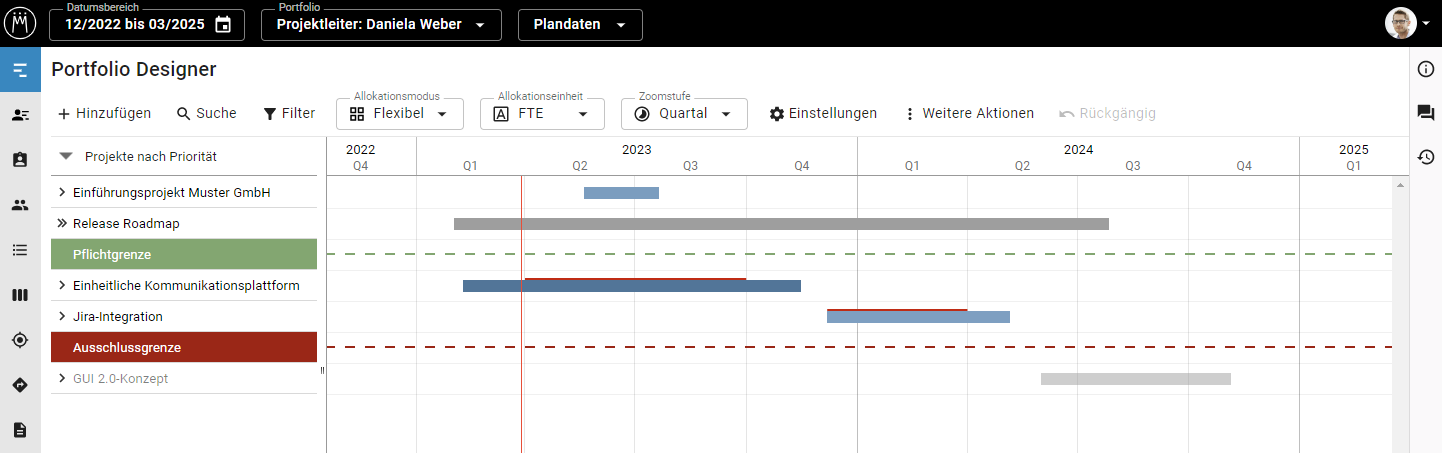
Task: Expand the Jira-Integration project row
Action: [62, 317]
